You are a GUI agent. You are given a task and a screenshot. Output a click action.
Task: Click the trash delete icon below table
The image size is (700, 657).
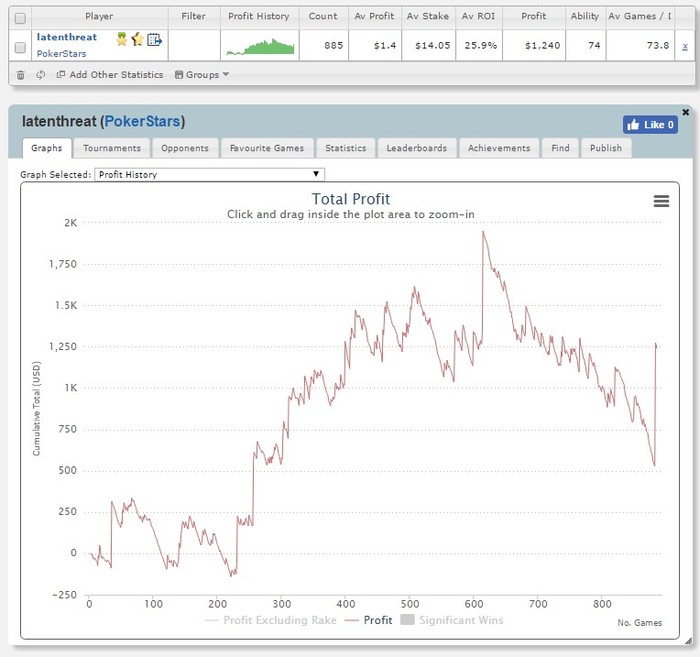(x=21, y=75)
